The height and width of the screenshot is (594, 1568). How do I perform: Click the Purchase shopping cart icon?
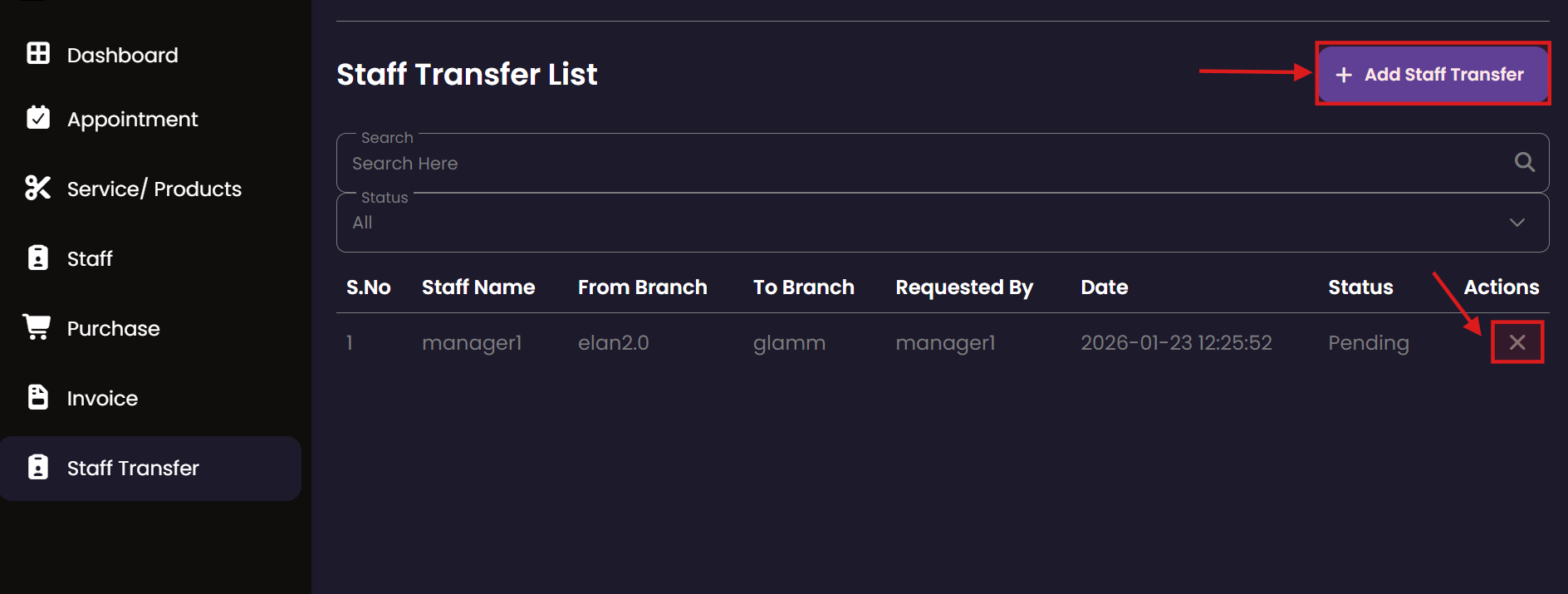37,326
